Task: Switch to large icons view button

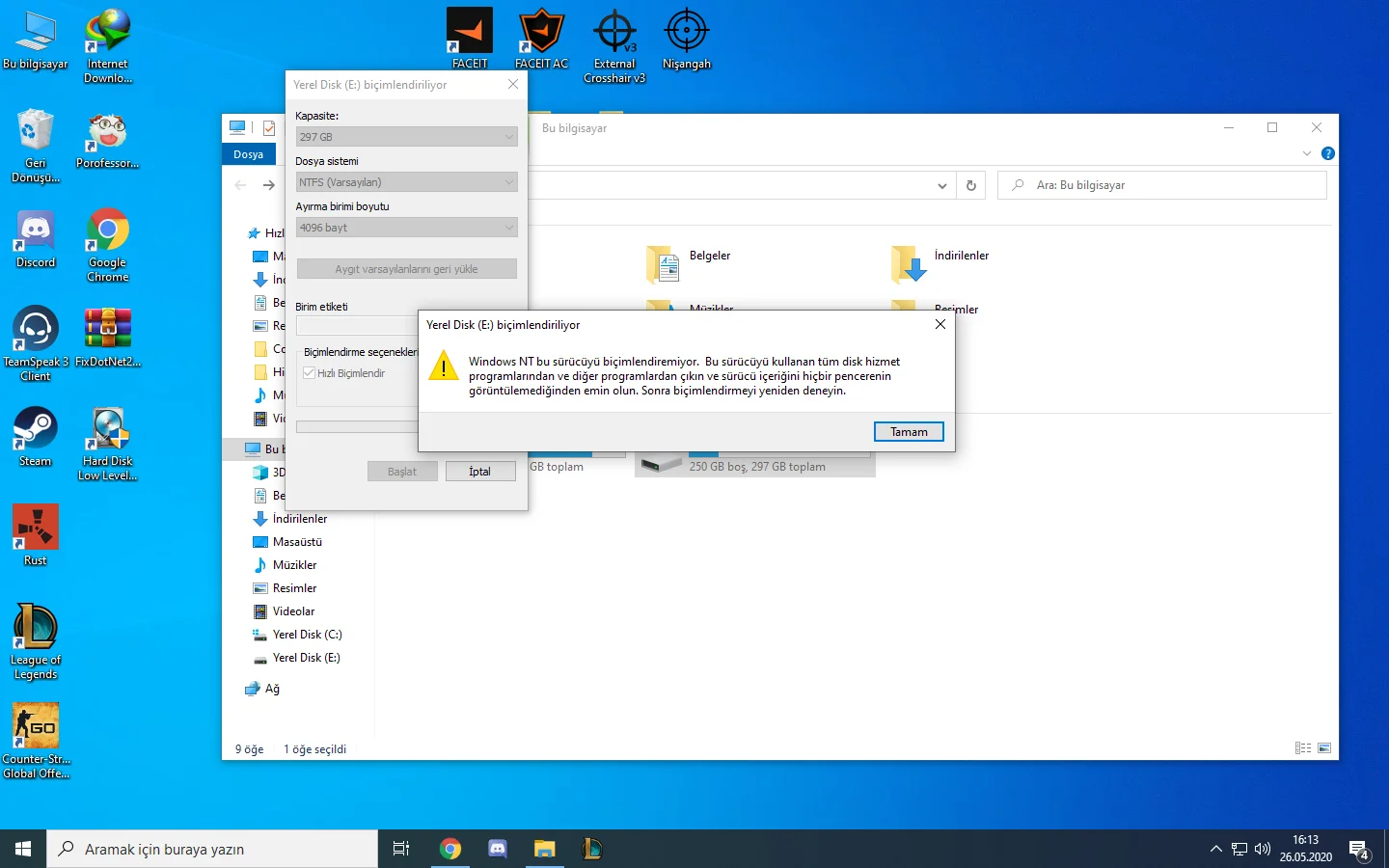Action: click(1324, 748)
